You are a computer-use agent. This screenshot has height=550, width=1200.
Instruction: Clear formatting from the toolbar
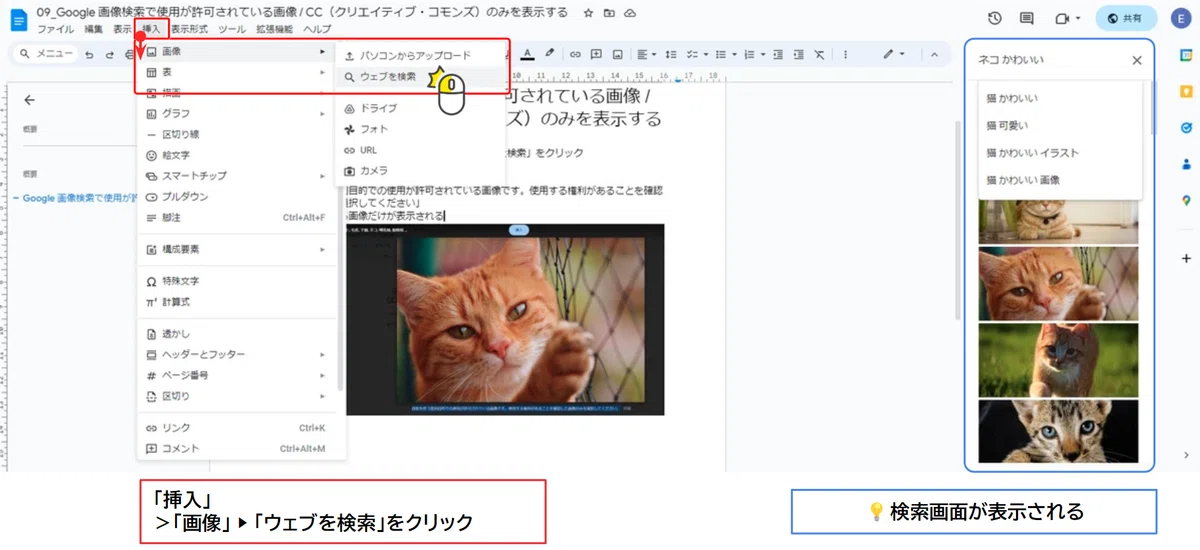pyautogui.click(x=820, y=54)
